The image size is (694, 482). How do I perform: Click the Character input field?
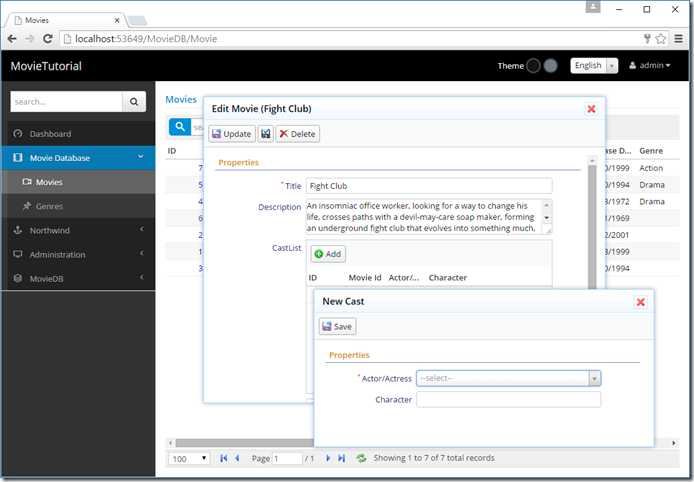pos(508,399)
